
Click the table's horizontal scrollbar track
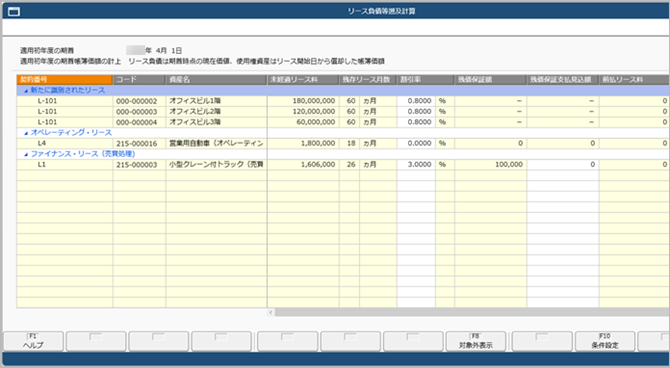pyautogui.click(x=472, y=313)
